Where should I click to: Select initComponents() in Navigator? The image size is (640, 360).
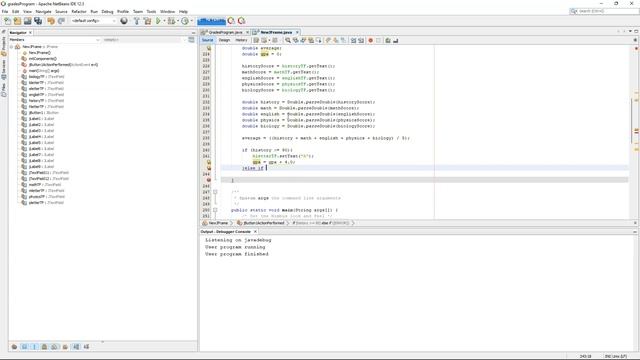pos(43,59)
